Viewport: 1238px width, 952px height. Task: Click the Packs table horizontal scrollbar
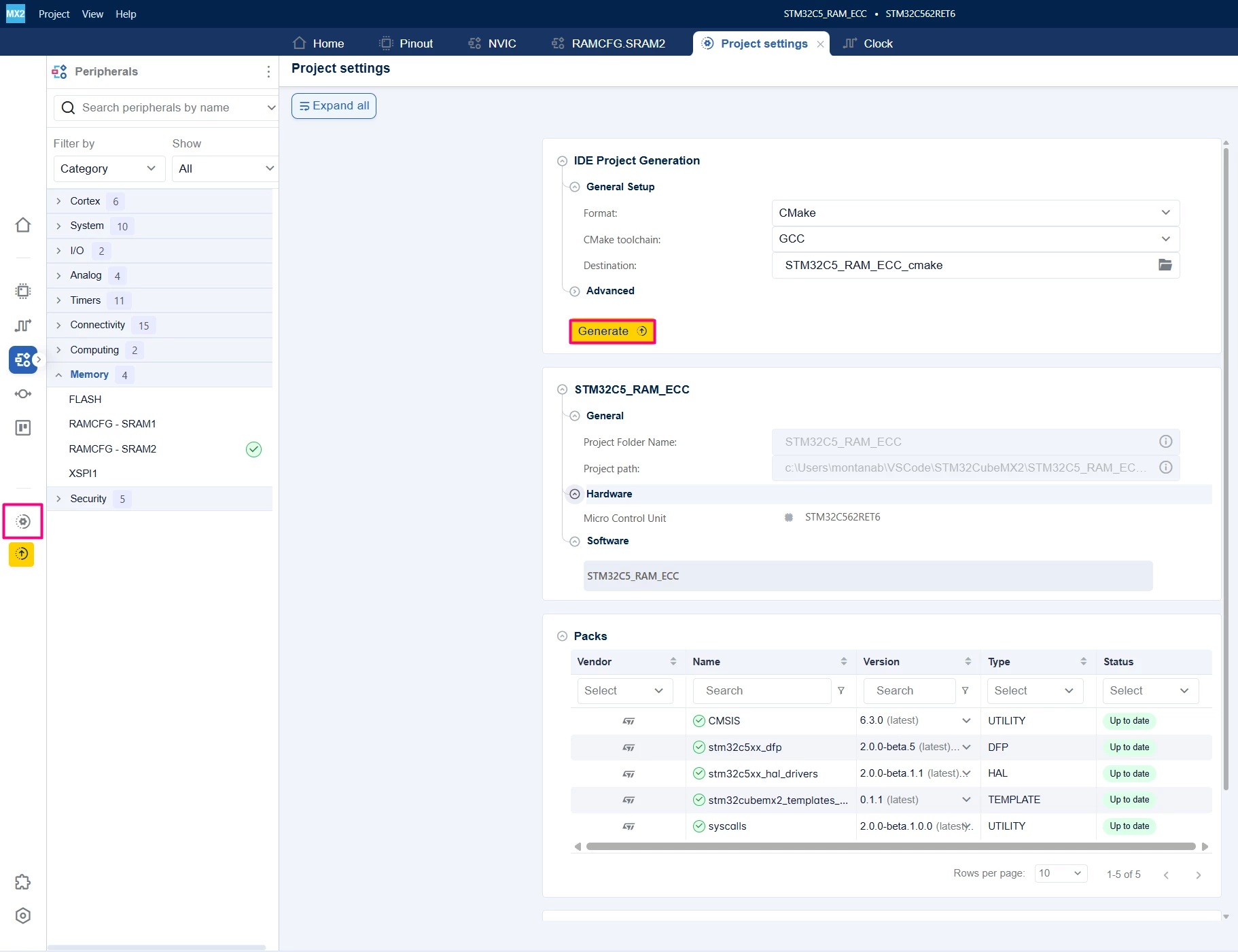pyautogui.click(x=891, y=847)
